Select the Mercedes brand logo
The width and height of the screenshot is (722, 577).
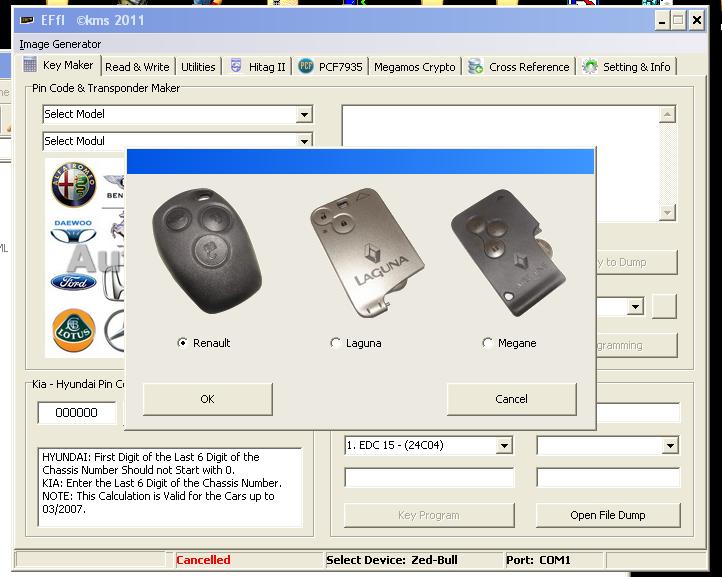[115, 331]
